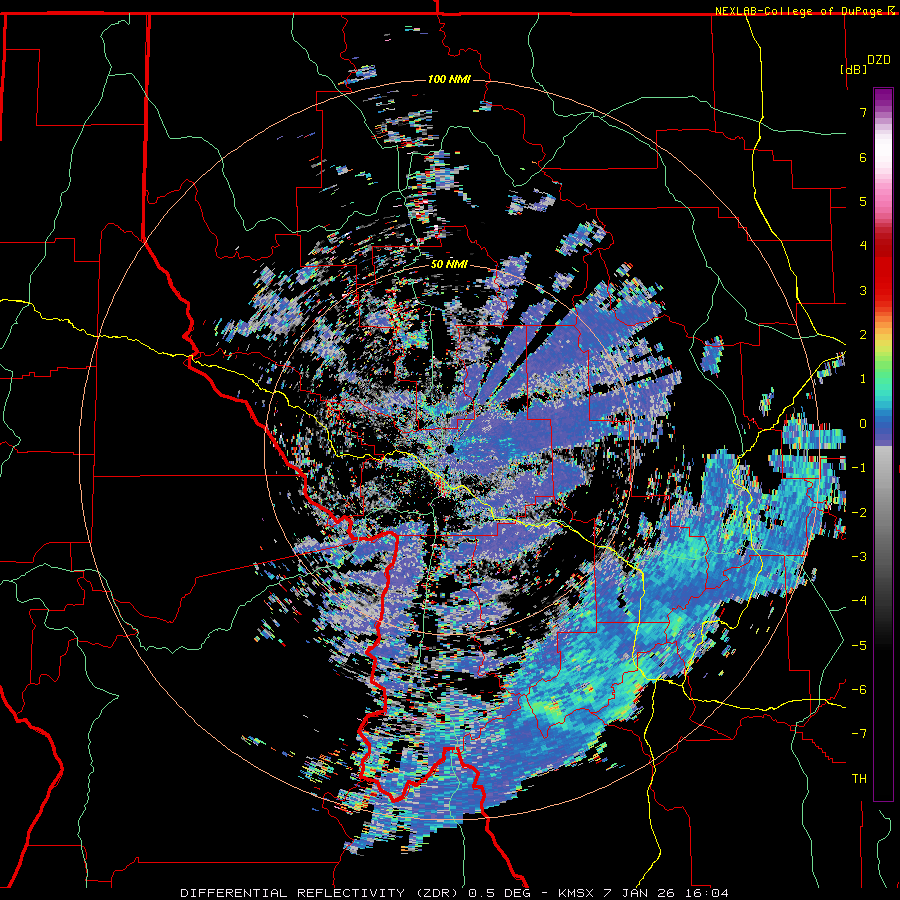Click the -5 value on the color scale
The image size is (900, 900).
859,646
